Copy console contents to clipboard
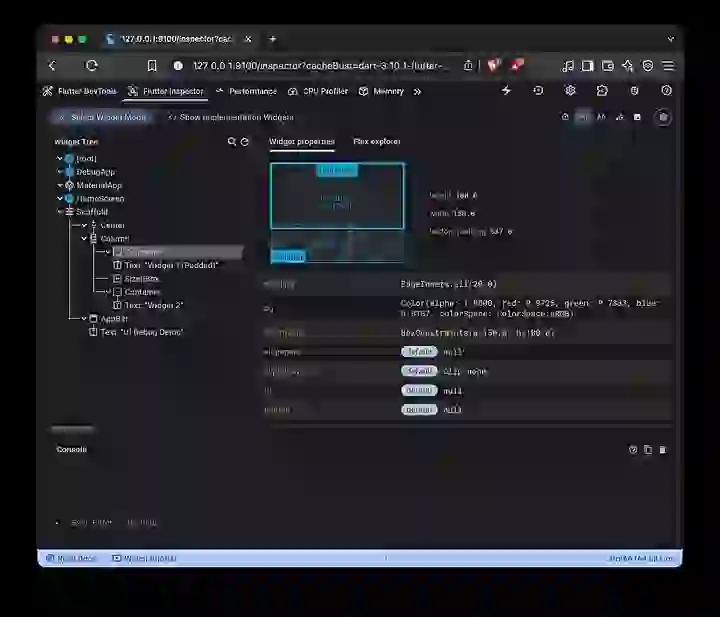Screen dimensions: 720x617 click(x=647, y=450)
